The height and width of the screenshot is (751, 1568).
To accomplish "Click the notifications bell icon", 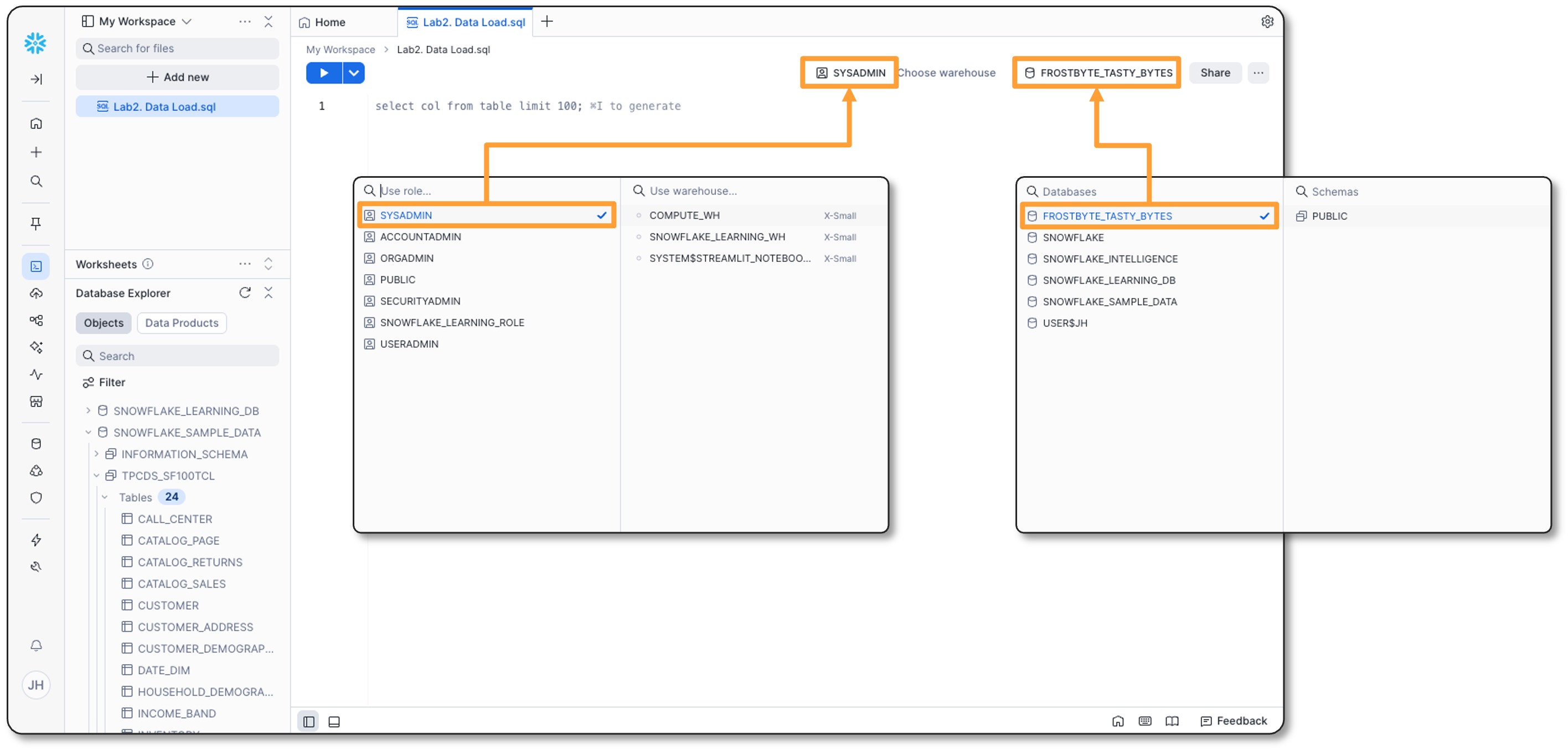I will 36,645.
